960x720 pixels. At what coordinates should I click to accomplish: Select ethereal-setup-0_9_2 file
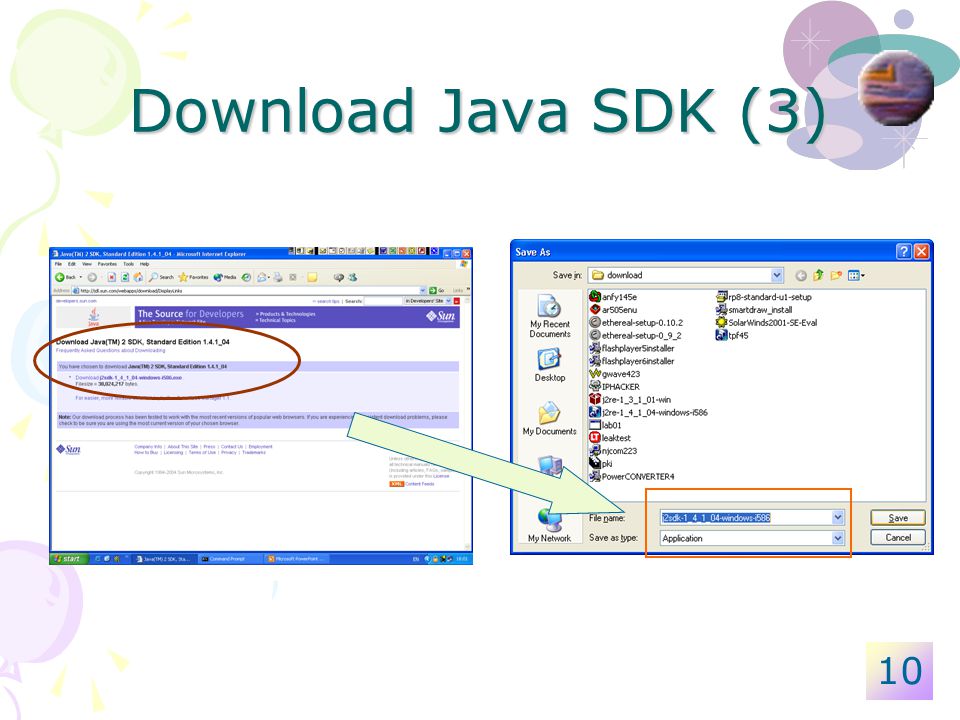[636, 336]
